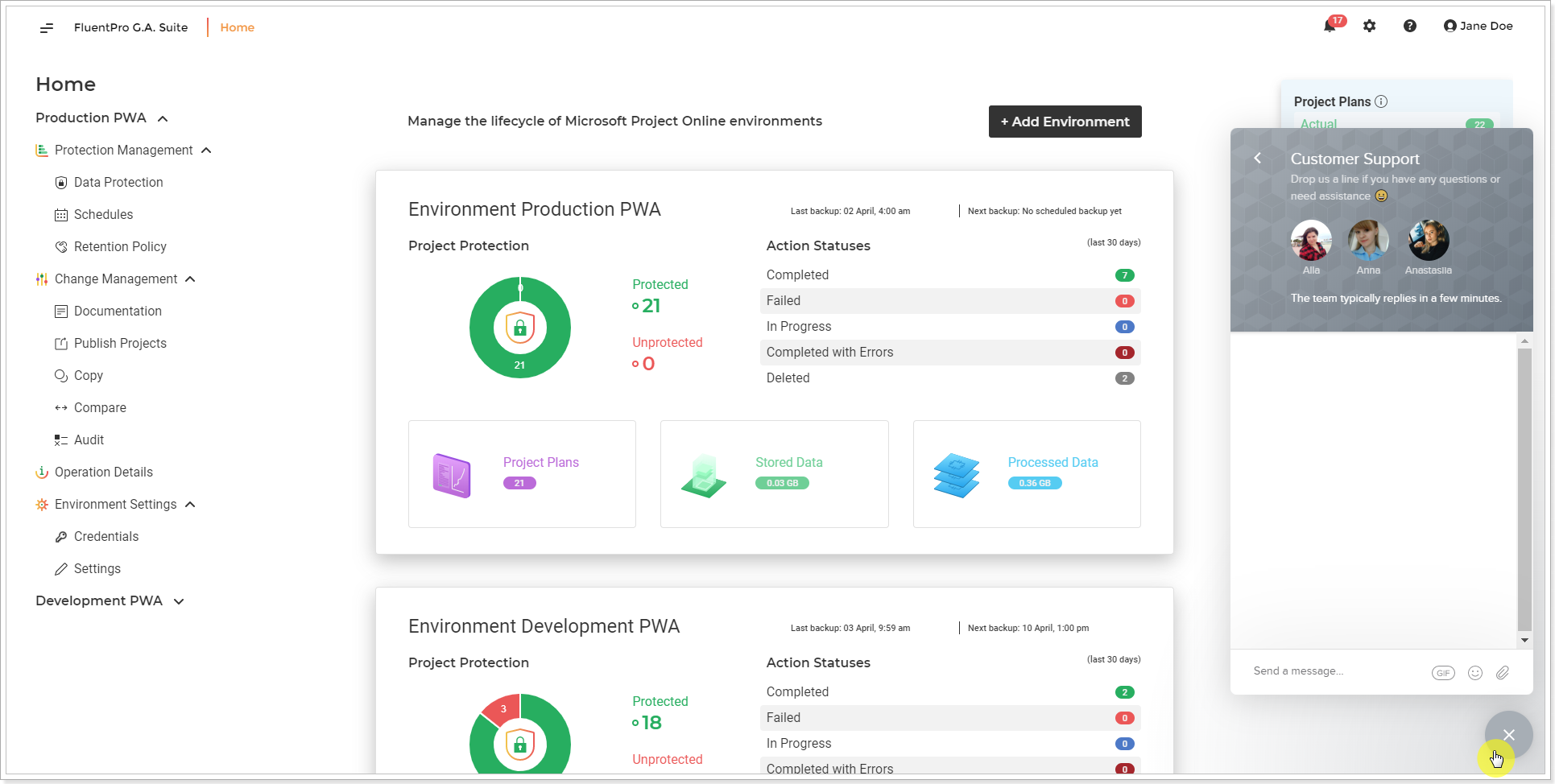The width and height of the screenshot is (1555, 784).
Task: Click the chat scrollbar down arrow
Action: (x=1524, y=641)
